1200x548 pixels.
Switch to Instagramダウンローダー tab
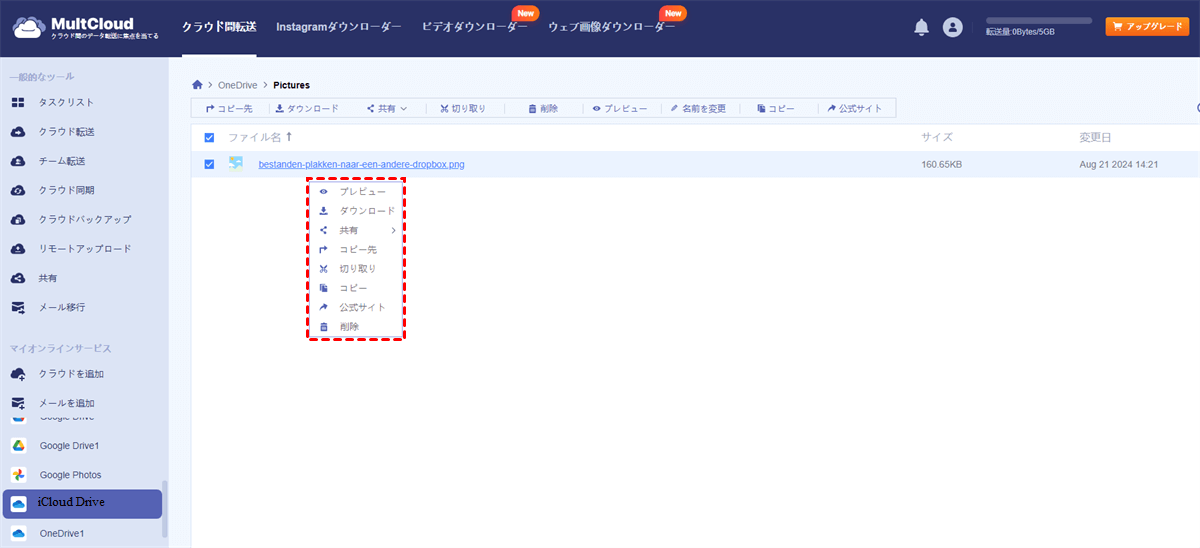[339, 27]
